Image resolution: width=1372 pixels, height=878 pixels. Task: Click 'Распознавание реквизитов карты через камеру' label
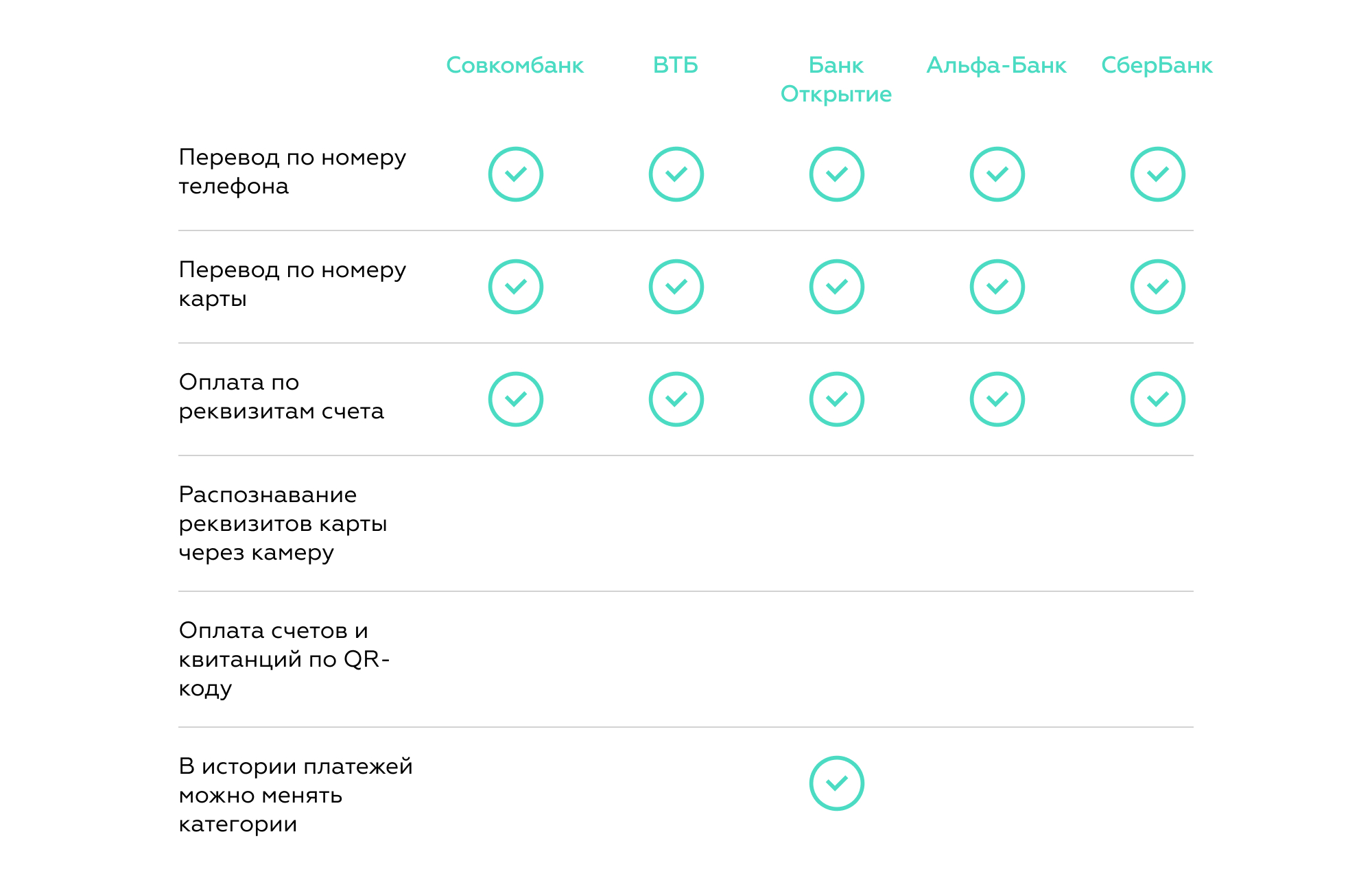283,523
